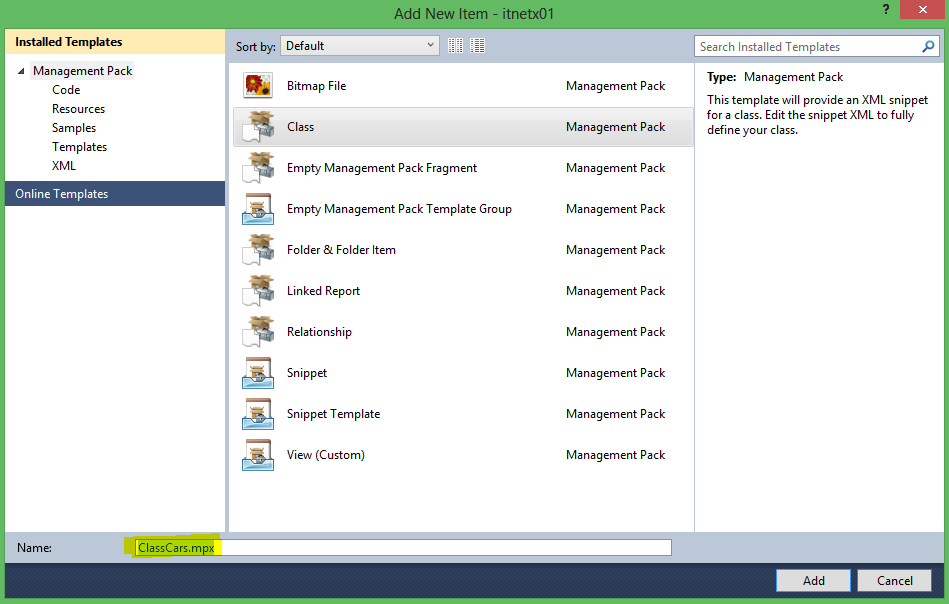Select the Class template icon
This screenshot has height=604, width=949.
pos(258,127)
